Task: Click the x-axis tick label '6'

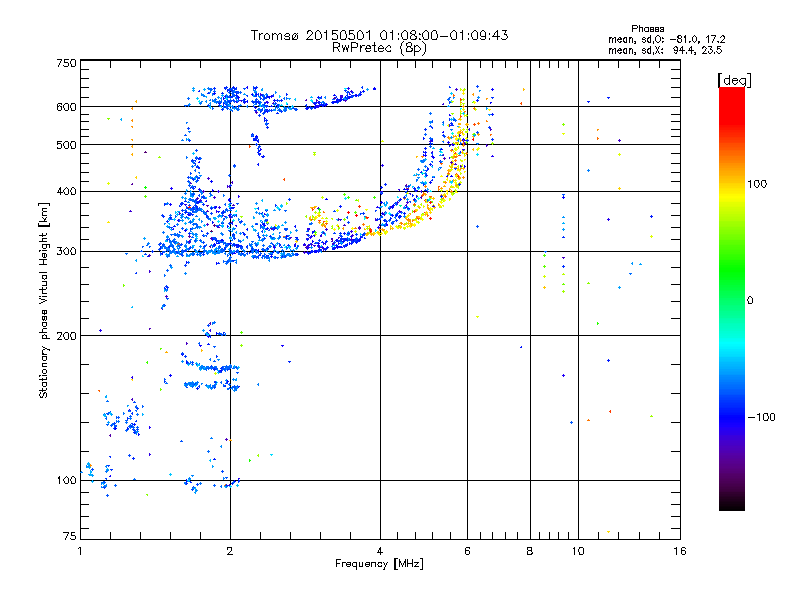Action: 467,551
